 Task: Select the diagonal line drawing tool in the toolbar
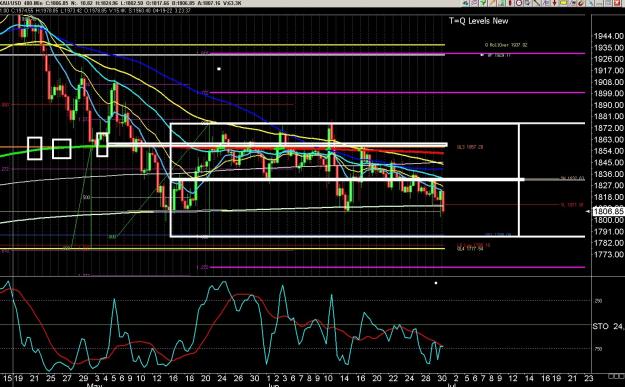pos(537,3)
